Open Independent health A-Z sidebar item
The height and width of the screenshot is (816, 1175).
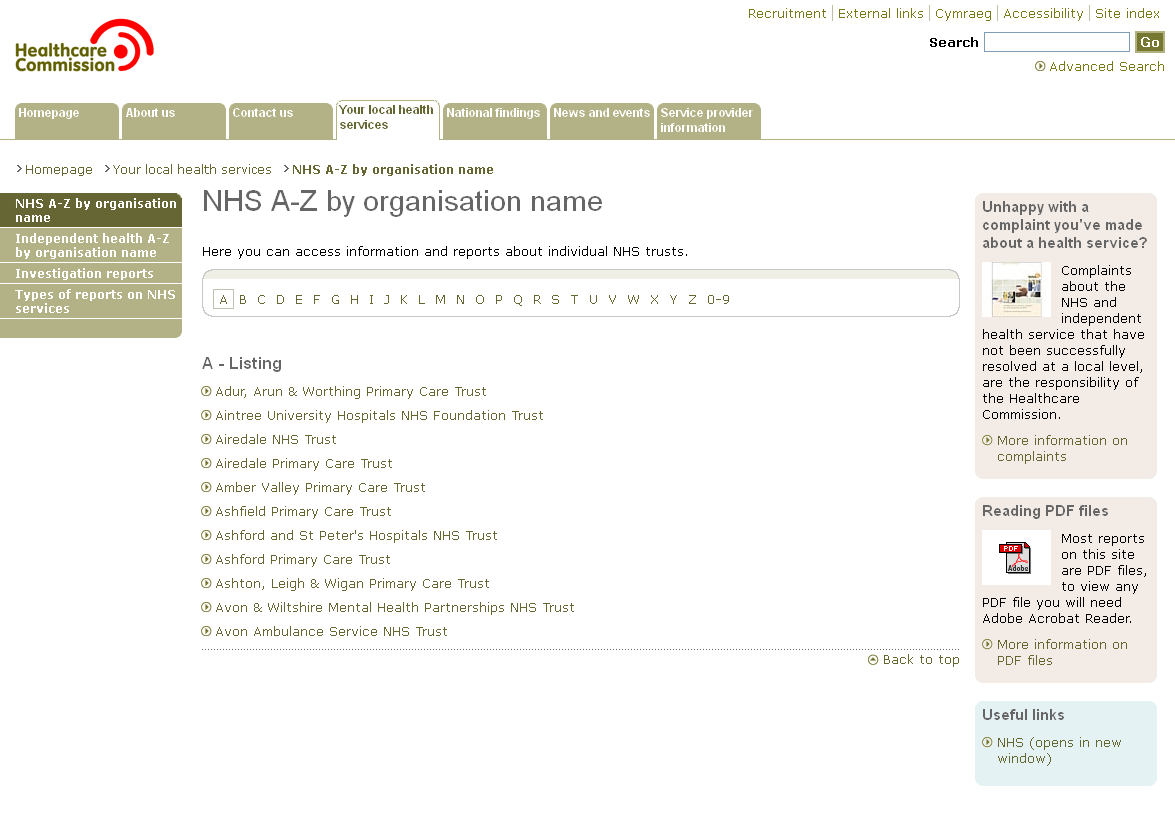[91, 246]
